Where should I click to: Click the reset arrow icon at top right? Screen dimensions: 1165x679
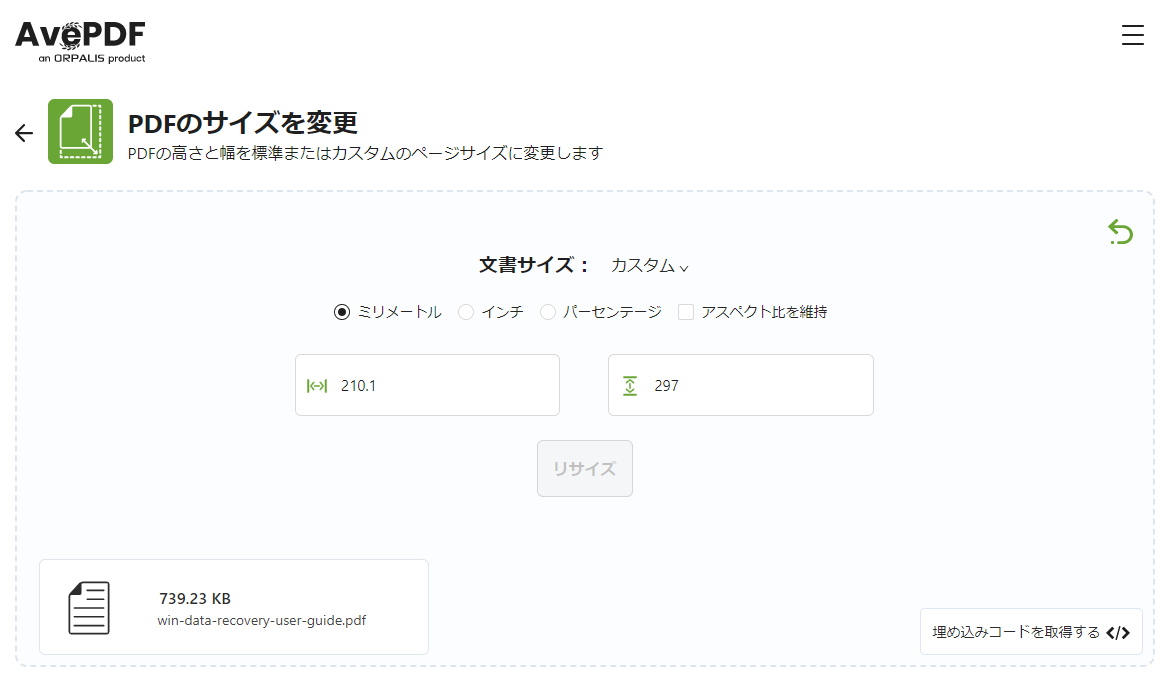[x=1121, y=231]
